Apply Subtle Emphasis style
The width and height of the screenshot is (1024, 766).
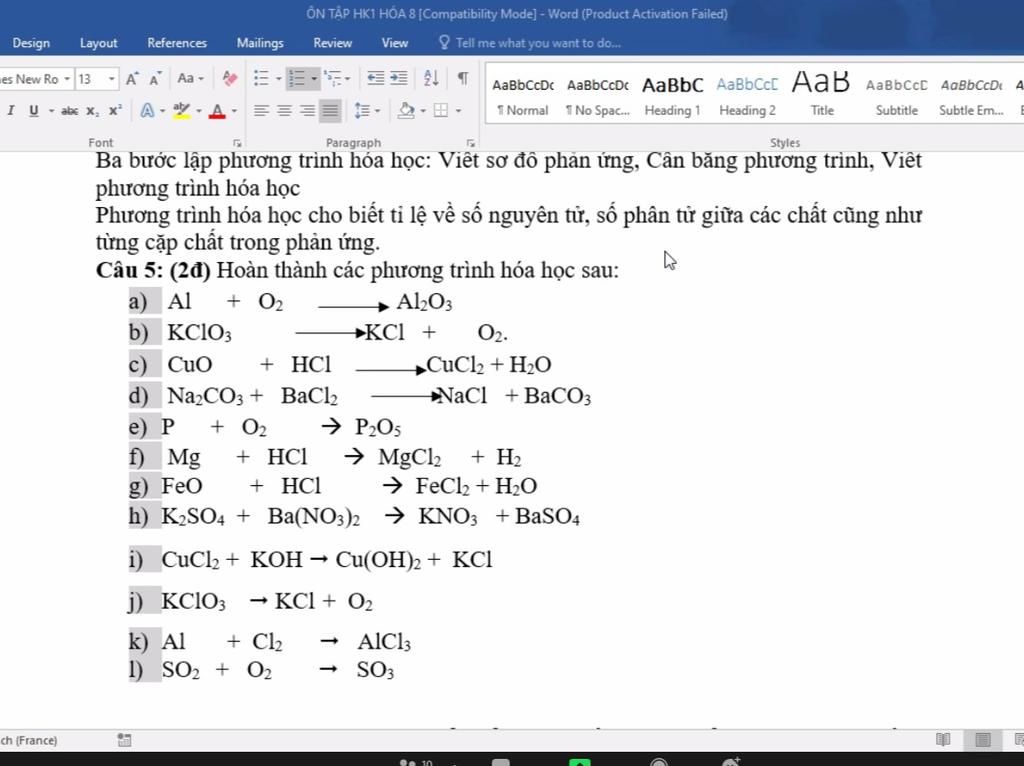[971, 95]
